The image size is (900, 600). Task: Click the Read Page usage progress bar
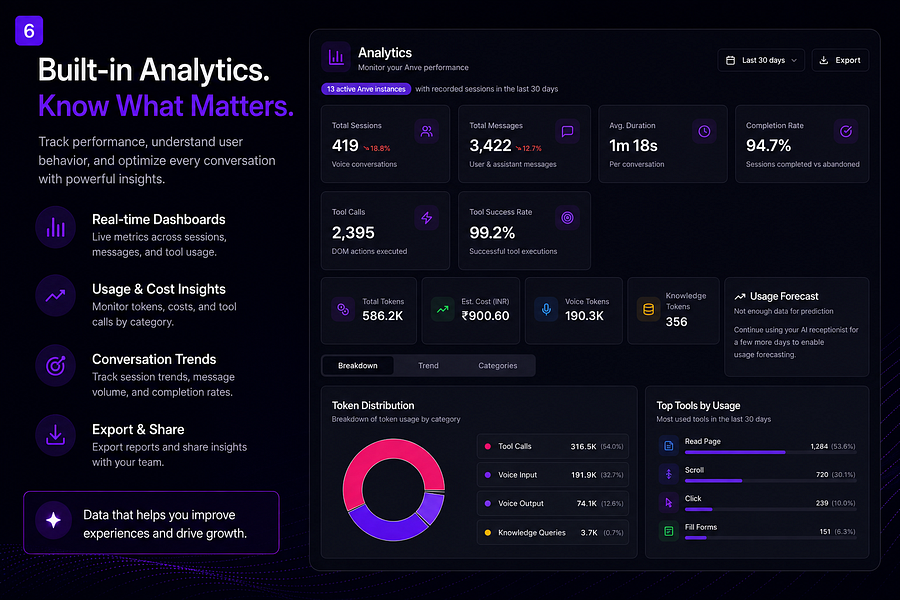click(x=770, y=452)
